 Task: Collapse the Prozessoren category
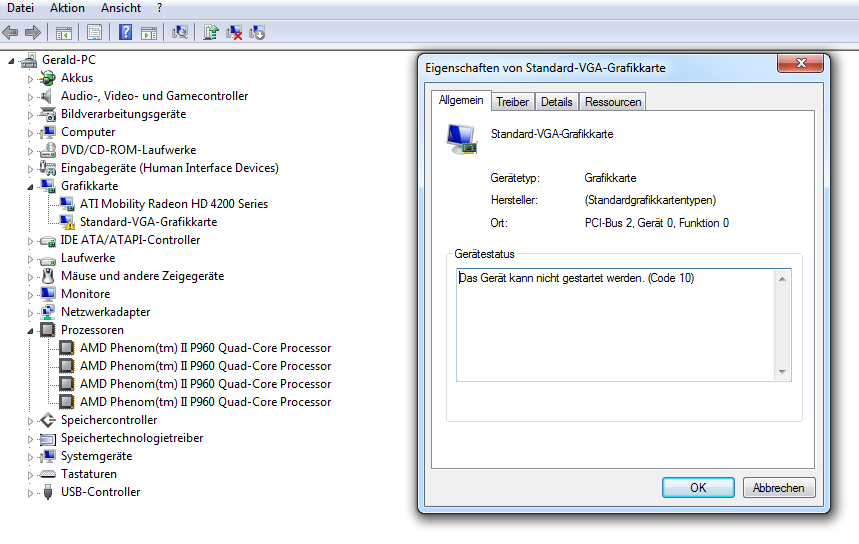point(31,331)
